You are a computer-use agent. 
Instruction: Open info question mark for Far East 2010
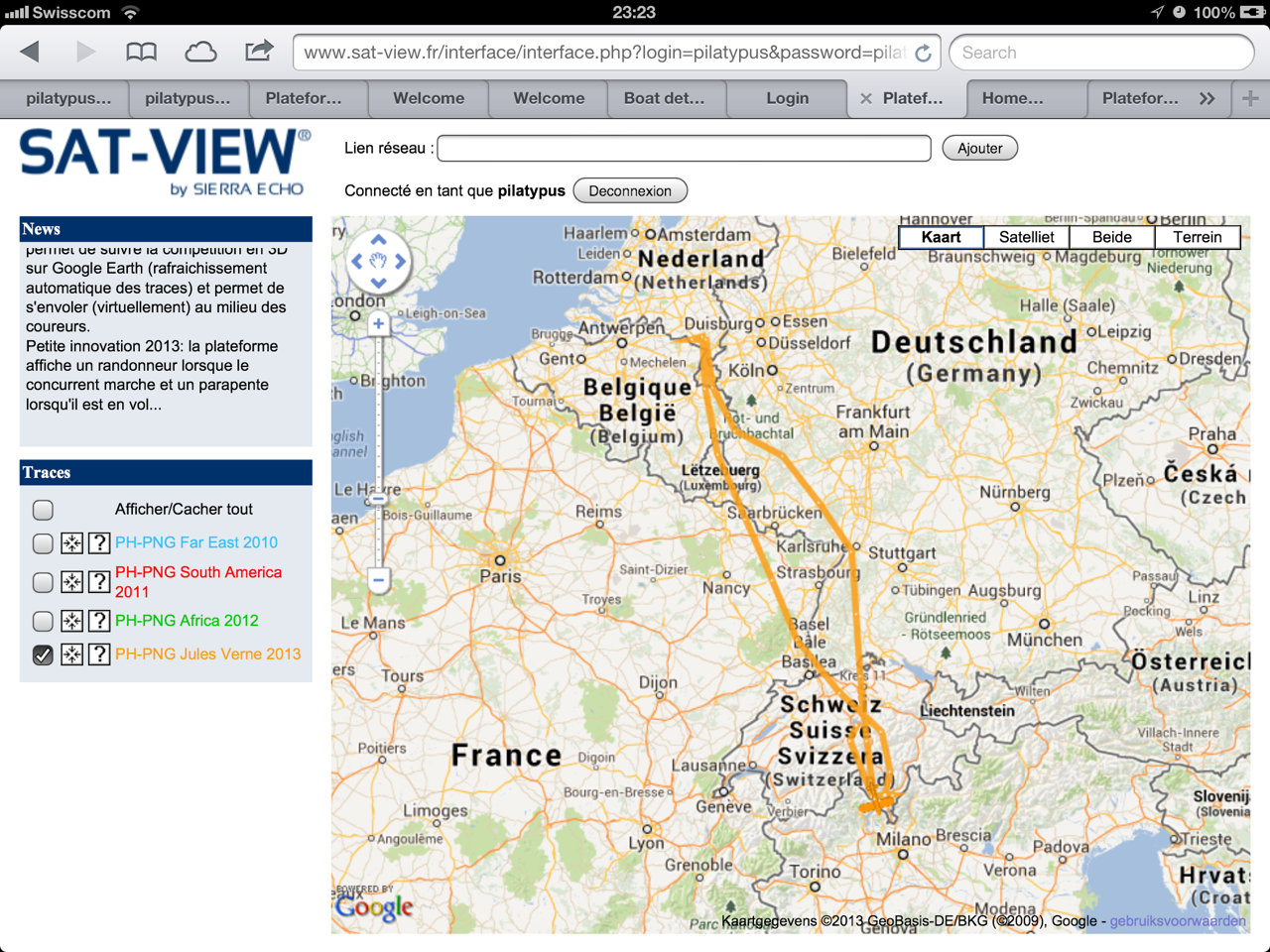(x=99, y=542)
